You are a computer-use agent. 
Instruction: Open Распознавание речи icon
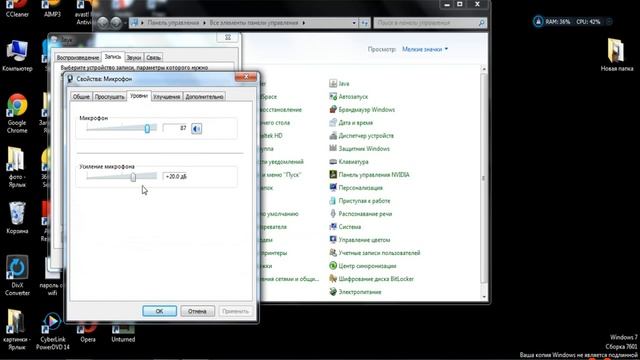click(361, 214)
